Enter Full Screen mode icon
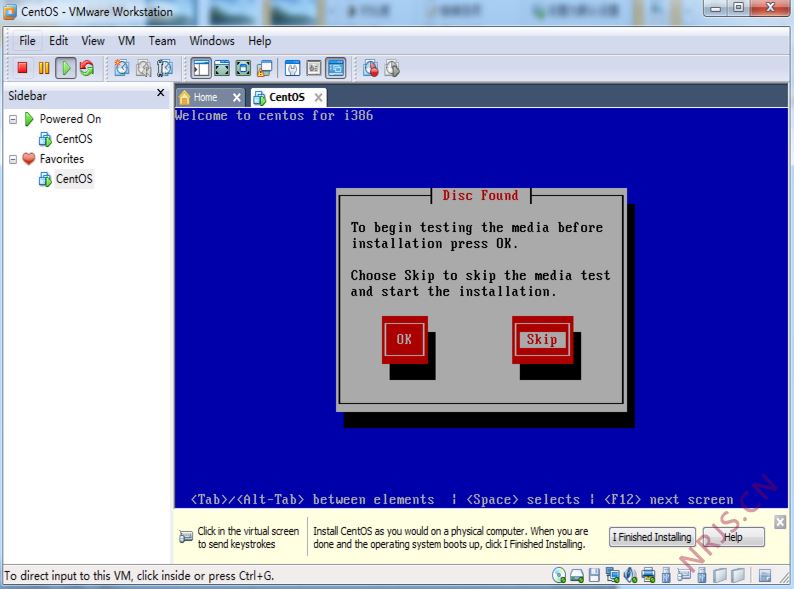This screenshot has width=794, height=589. [x=243, y=68]
